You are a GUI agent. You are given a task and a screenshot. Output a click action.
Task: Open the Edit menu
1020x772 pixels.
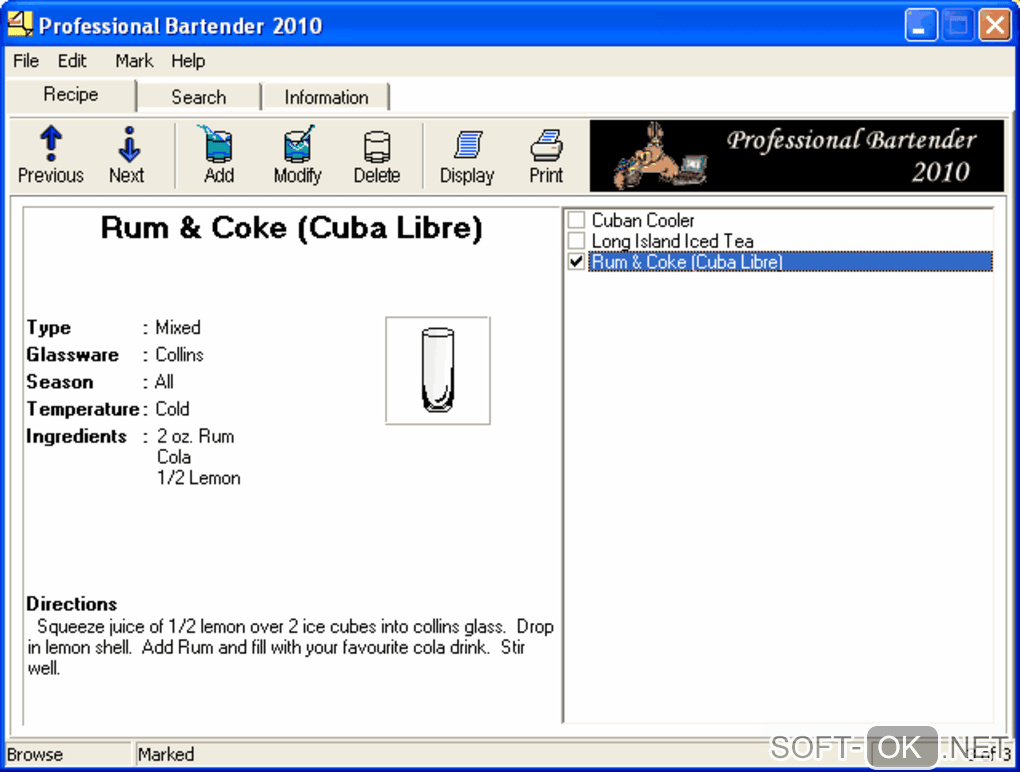(72, 61)
